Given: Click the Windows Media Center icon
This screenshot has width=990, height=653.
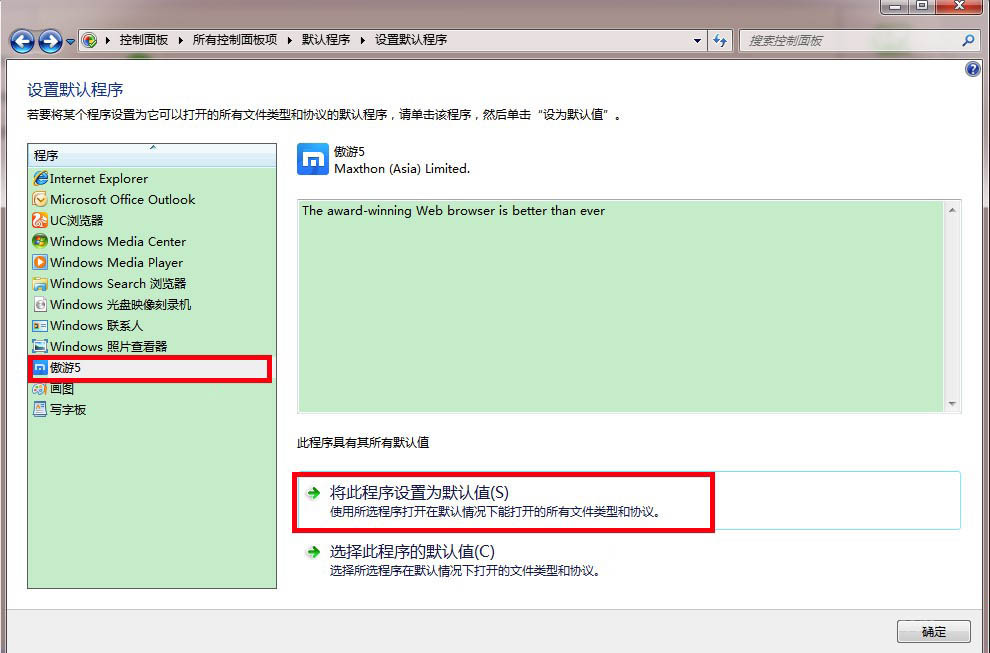Looking at the screenshot, I should click(40, 241).
